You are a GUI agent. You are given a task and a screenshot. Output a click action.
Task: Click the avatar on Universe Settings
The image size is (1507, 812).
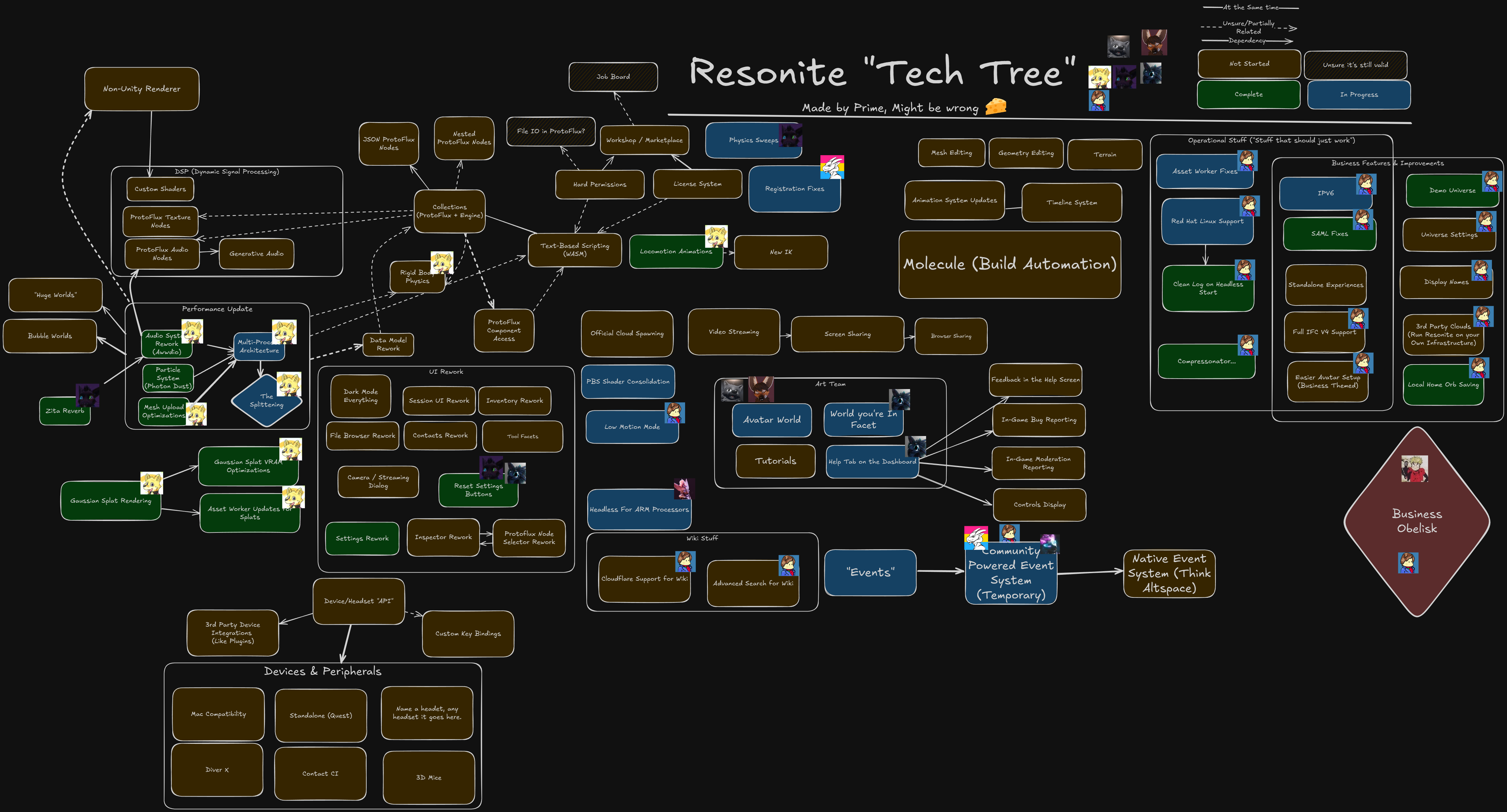[1485, 221]
